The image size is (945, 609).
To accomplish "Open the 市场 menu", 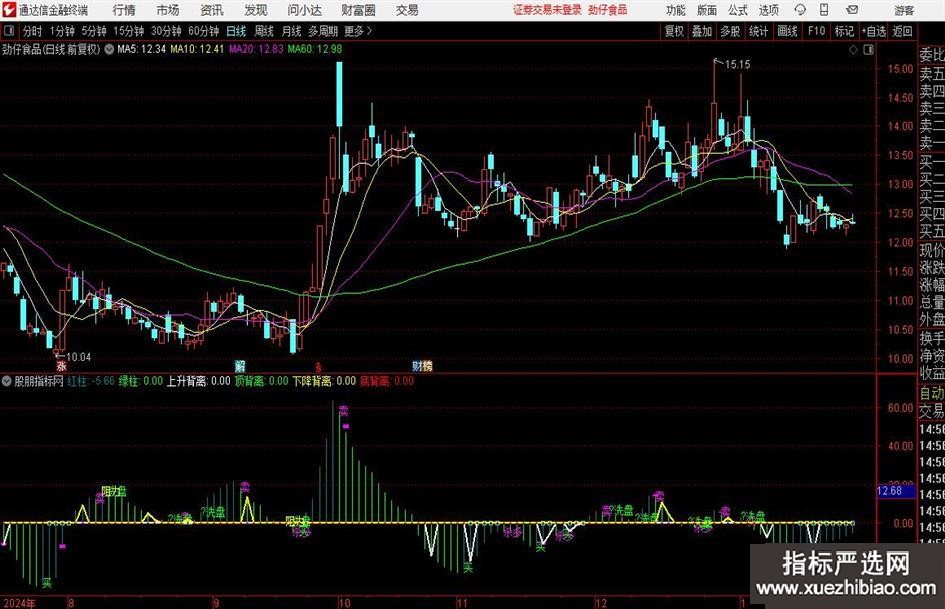I will pyautogui.click(x=168, y=10).
